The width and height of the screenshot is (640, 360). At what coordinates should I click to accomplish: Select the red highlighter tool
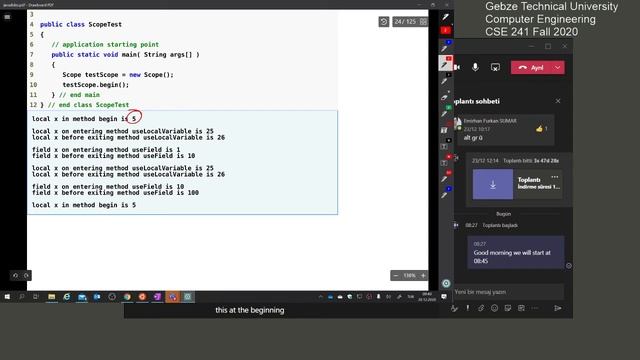(445, 31)
